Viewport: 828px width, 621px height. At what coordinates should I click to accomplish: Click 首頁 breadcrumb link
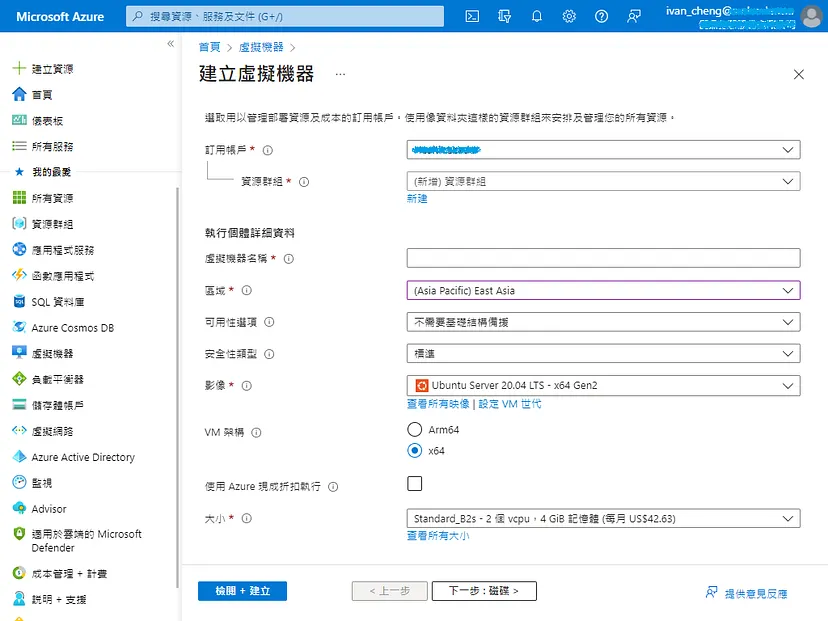(209, 47)
